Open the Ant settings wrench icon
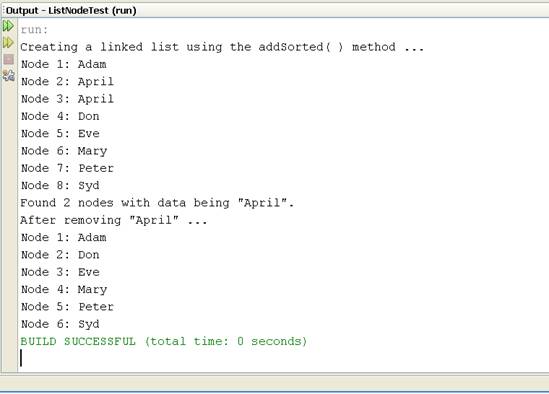The height and width of the screenshot is (394, 549). tap(9, 76)
